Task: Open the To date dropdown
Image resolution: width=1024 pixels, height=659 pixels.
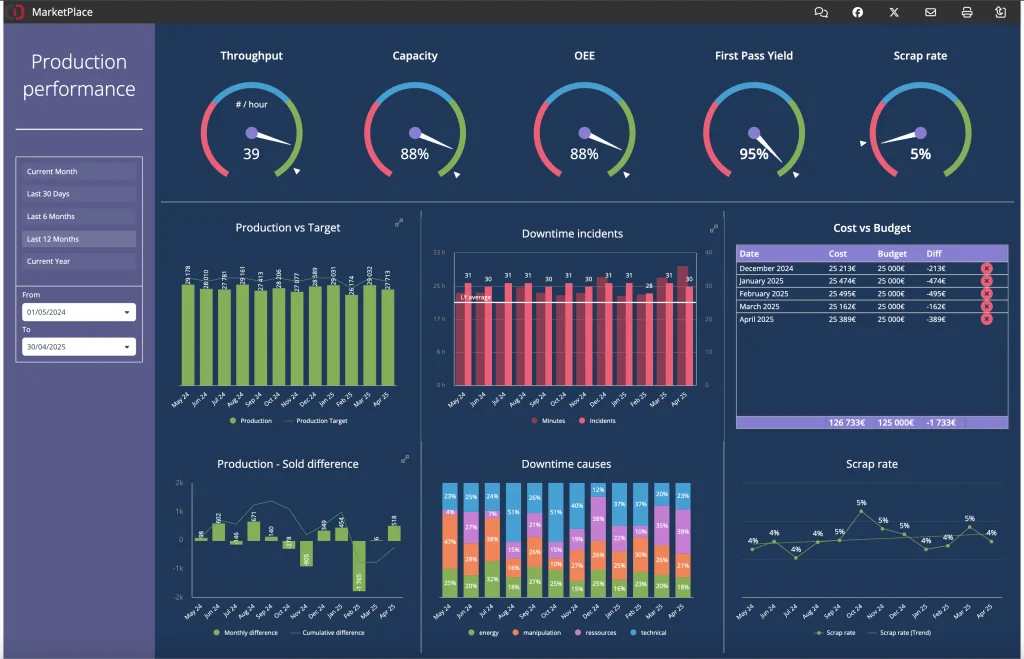Action: tap(79, 347)
